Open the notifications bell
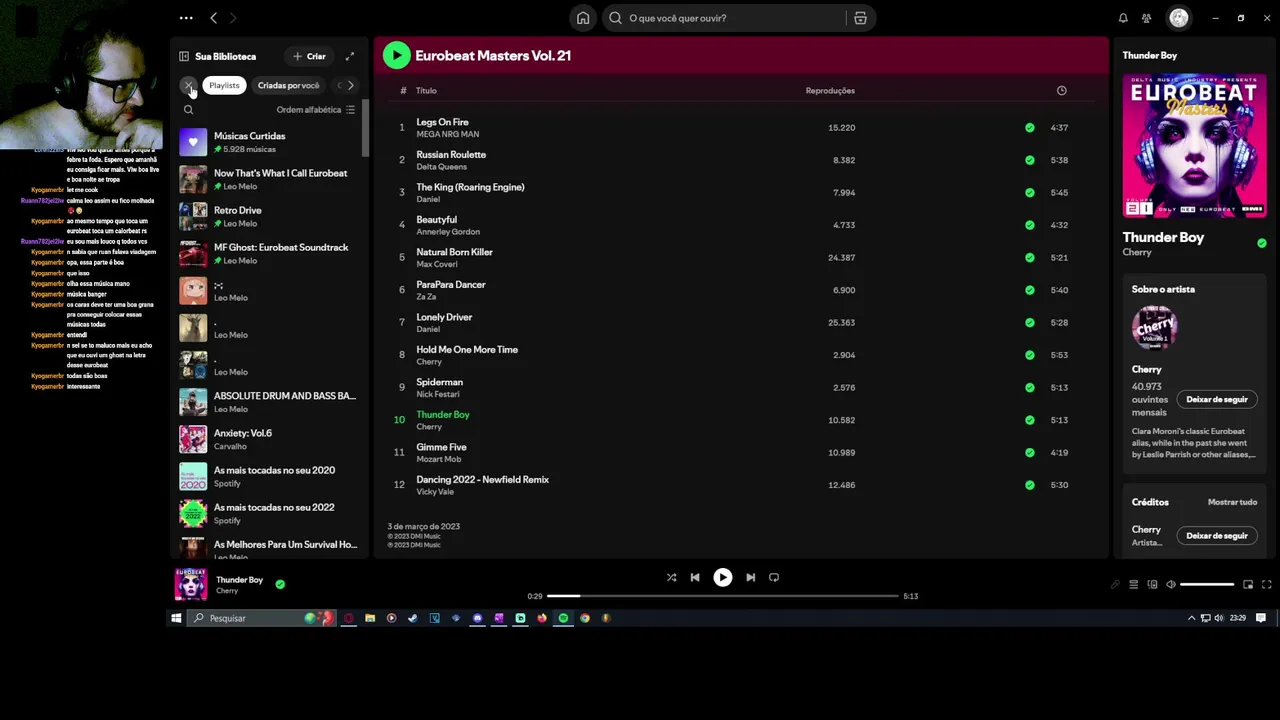The height and width of the screenshot is (720, 1280). pyautogui.click(x=1123, y=18)
